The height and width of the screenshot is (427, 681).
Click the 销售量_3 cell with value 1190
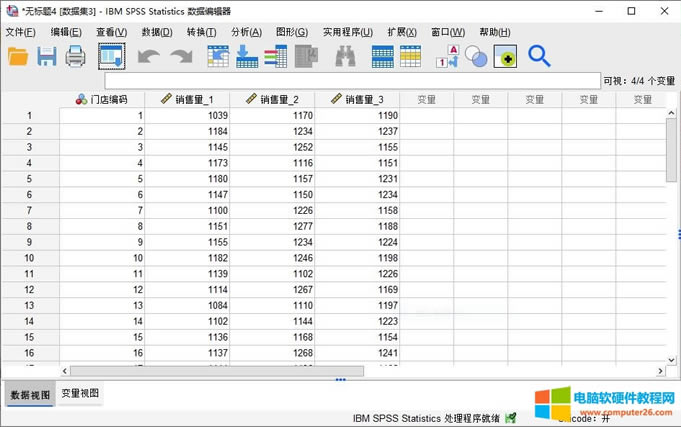point(358,116)
